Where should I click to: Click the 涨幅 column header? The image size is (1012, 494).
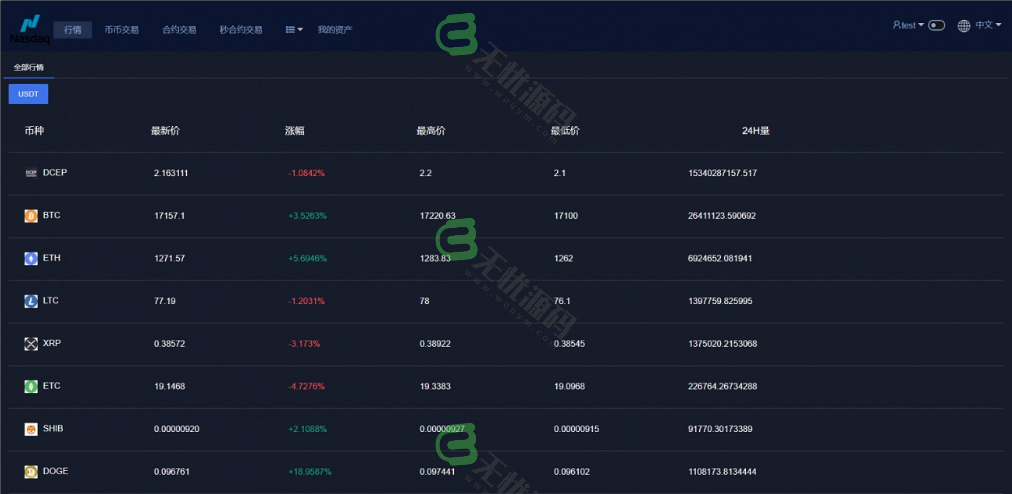pos(294,131)
